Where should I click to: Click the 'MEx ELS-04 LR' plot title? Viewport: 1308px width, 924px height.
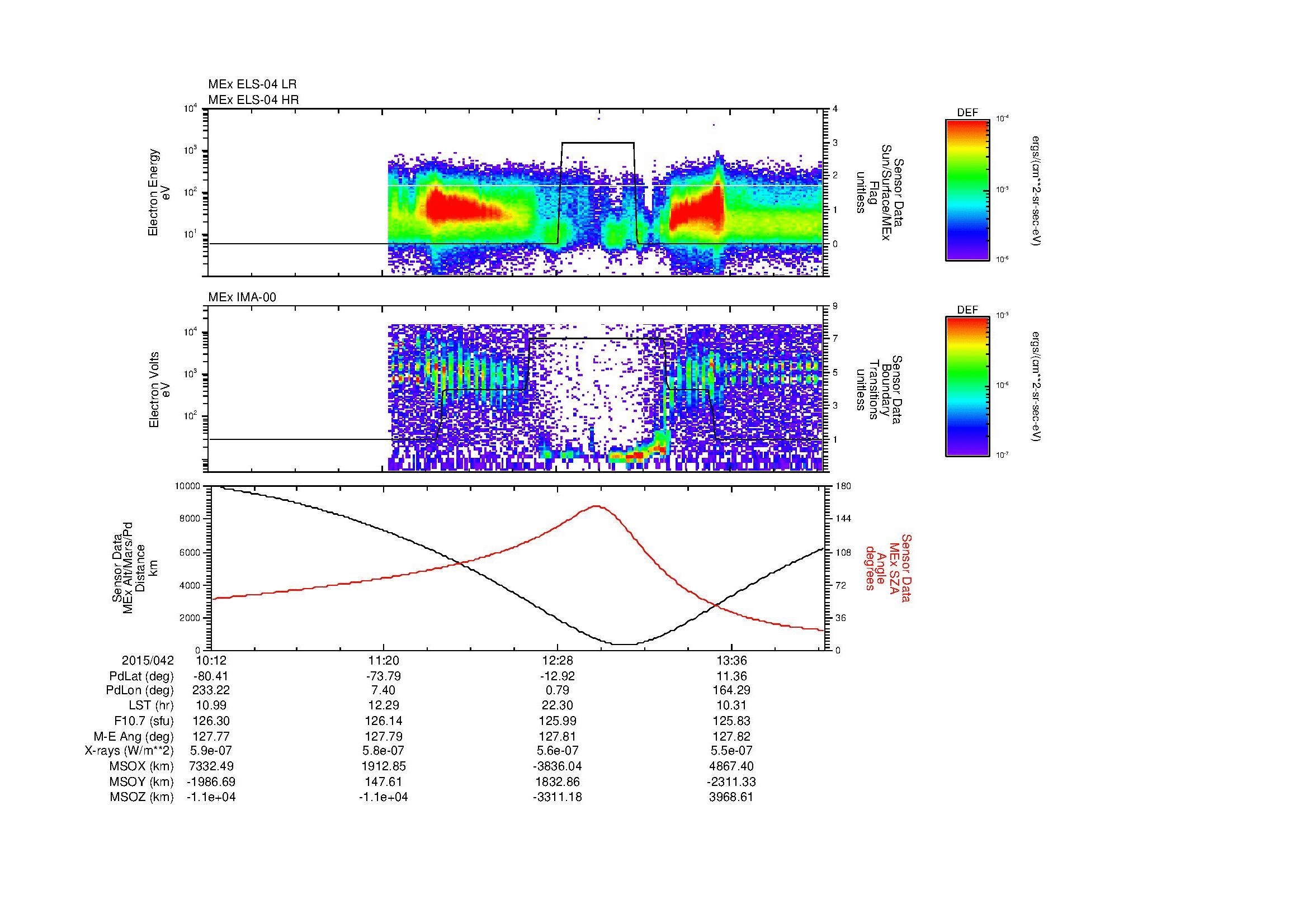252,84
